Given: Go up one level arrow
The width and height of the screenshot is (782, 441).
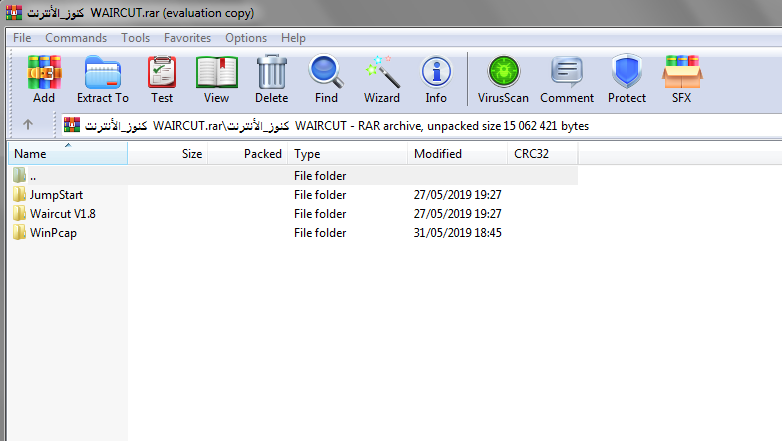Looking at the screenshot, I should point(28,125).
